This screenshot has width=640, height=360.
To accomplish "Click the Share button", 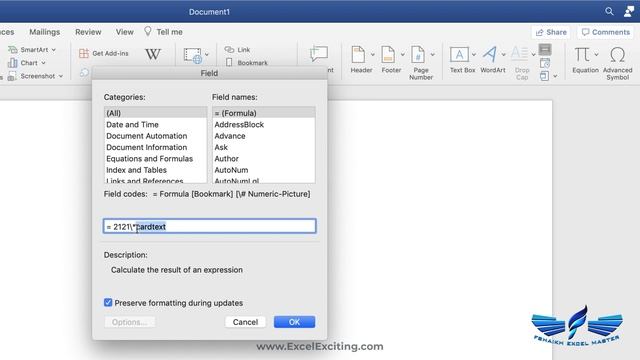I will [551, 32].
